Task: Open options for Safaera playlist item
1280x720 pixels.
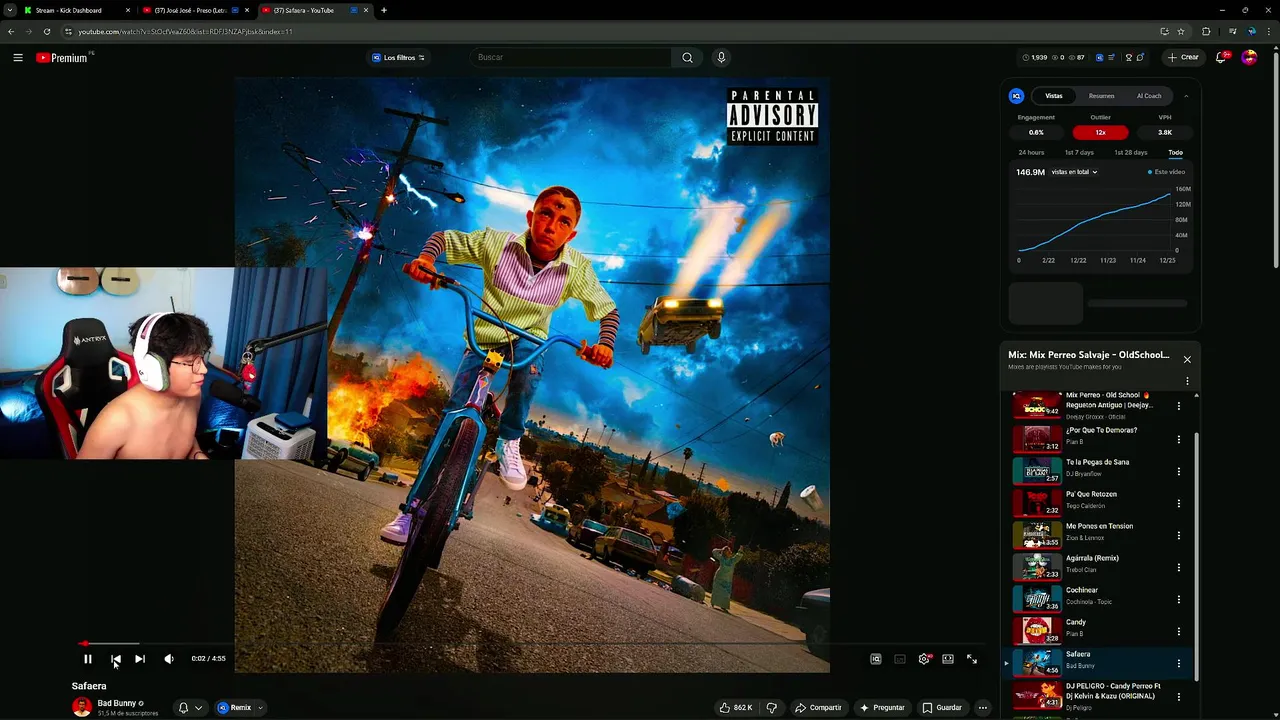Action: tap(1179, 663)
